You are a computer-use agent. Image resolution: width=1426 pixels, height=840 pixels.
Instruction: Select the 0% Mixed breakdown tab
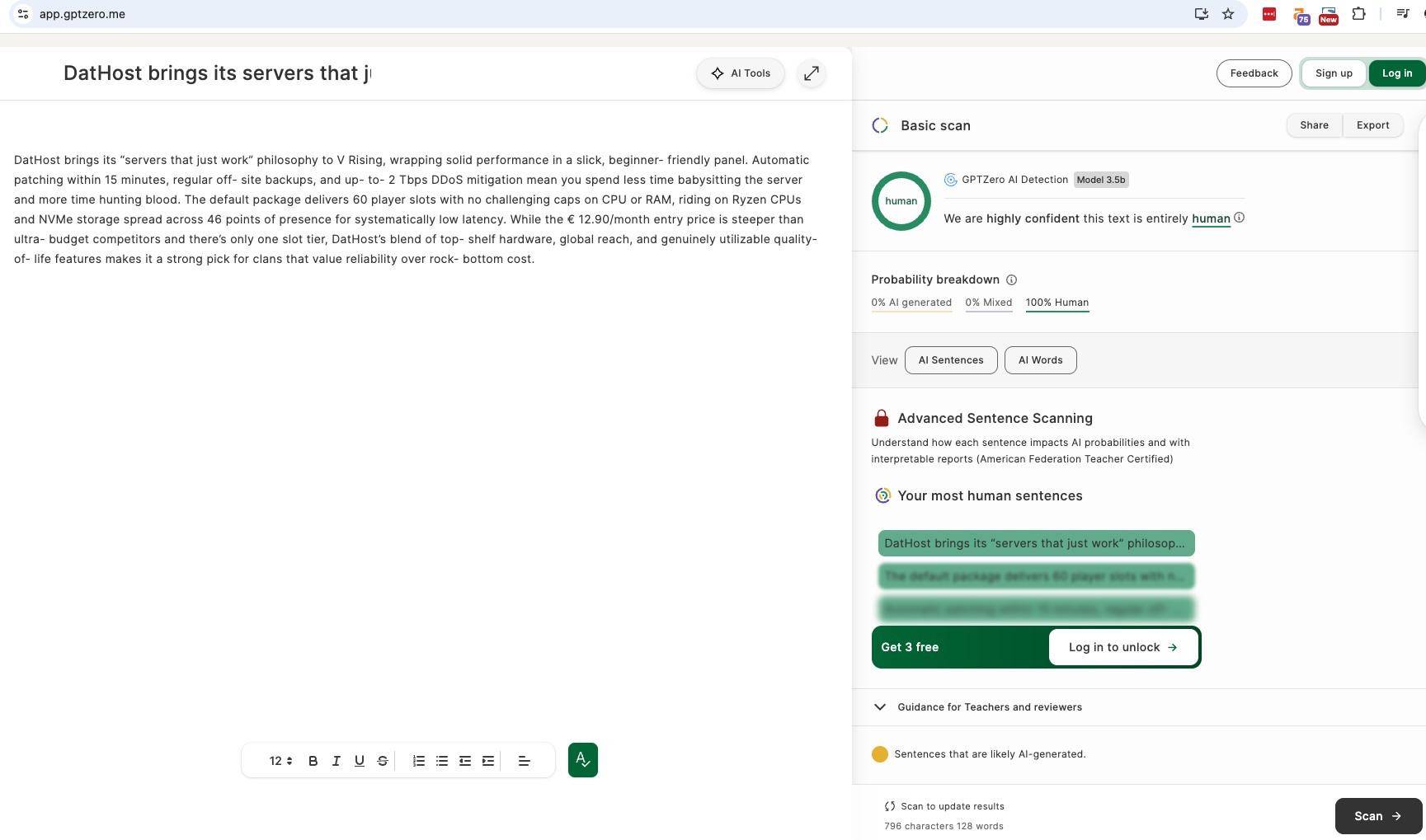pos(989,303)
